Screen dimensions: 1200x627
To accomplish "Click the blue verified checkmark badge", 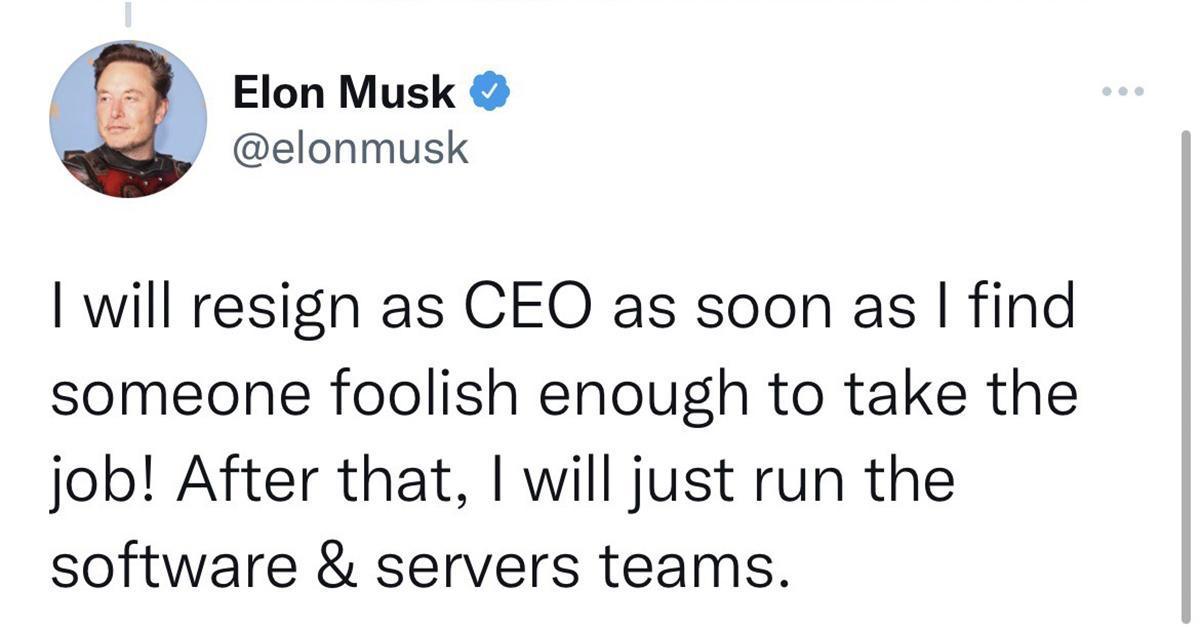I will (490, 95).
